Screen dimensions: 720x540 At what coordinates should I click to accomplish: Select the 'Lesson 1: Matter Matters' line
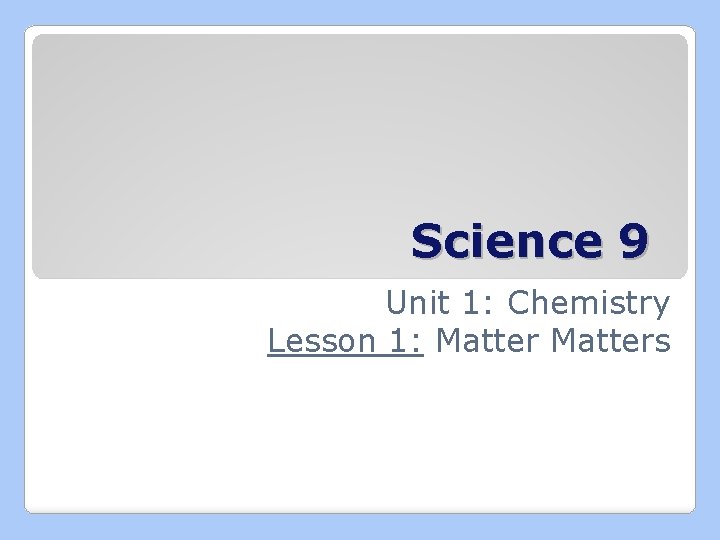click(x=469, y=341)
